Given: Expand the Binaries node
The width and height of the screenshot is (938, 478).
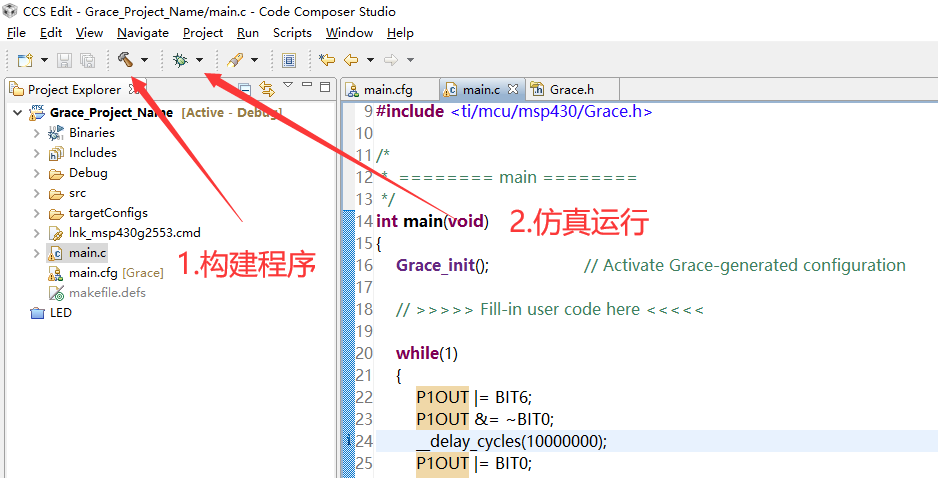Looking at the screenshot, I should [37, 133].
